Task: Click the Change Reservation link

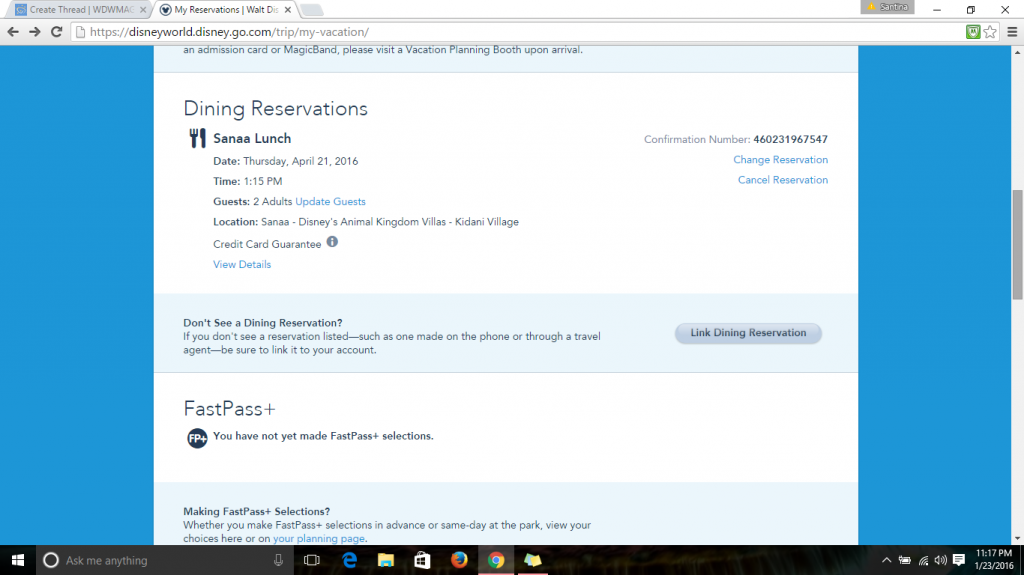Action: tap(780, 160)
